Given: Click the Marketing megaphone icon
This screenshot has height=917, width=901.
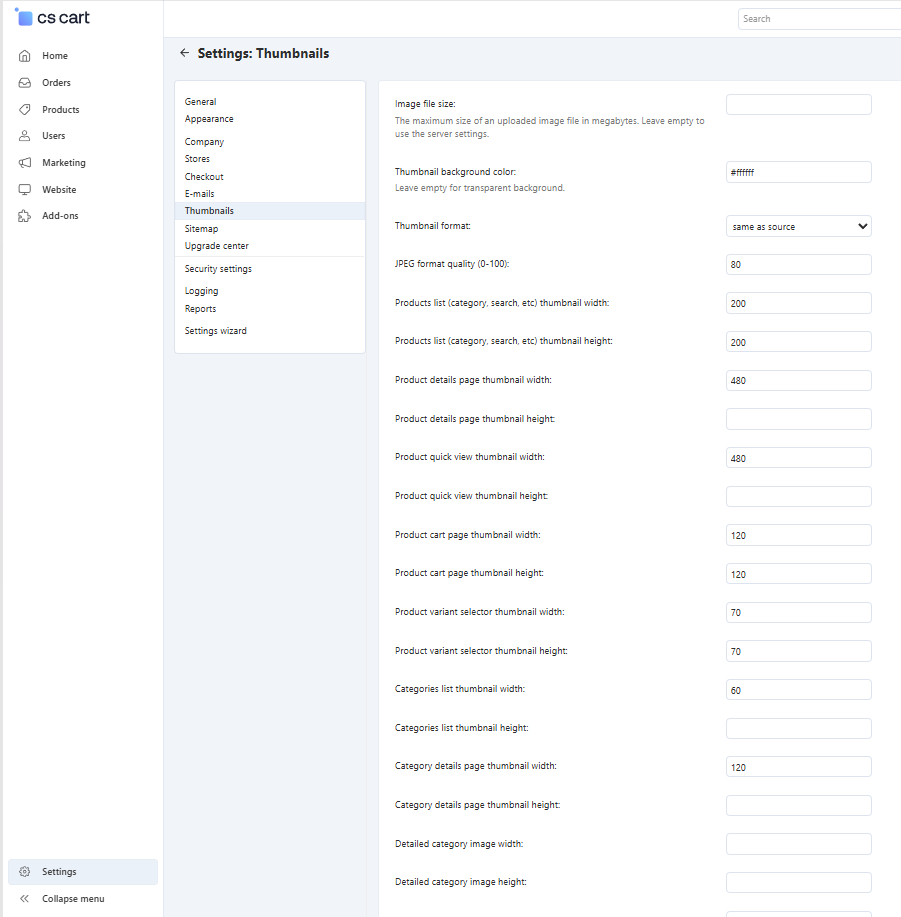Looking at the screenshot, I should coord(25,163).
